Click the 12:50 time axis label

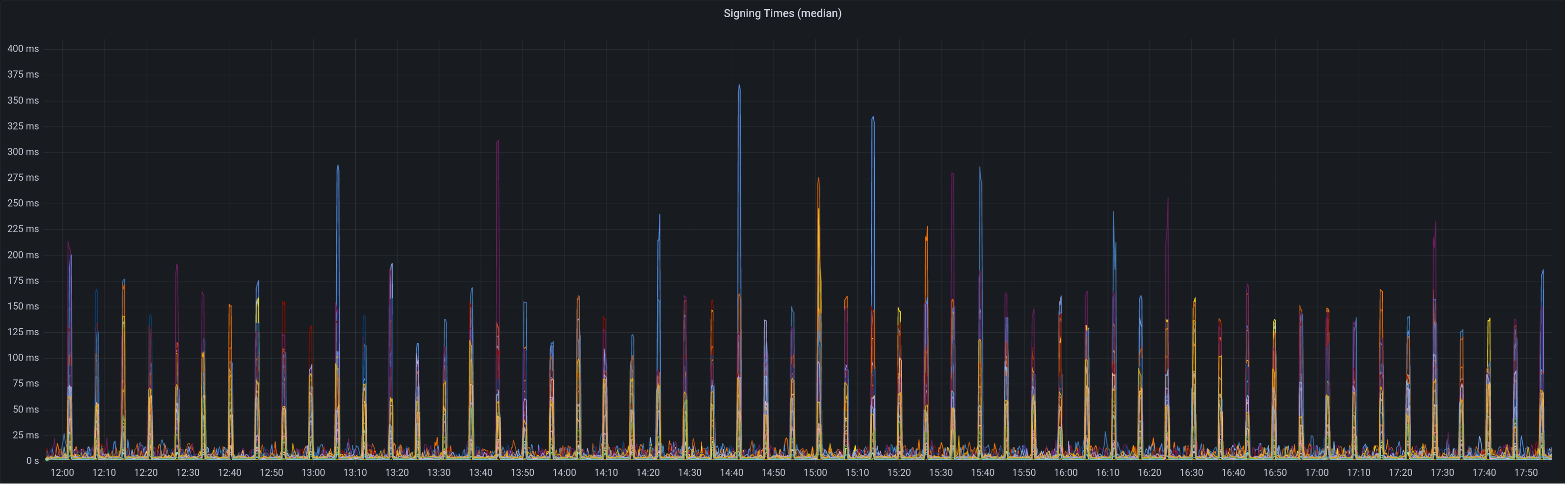click(271, 473)
